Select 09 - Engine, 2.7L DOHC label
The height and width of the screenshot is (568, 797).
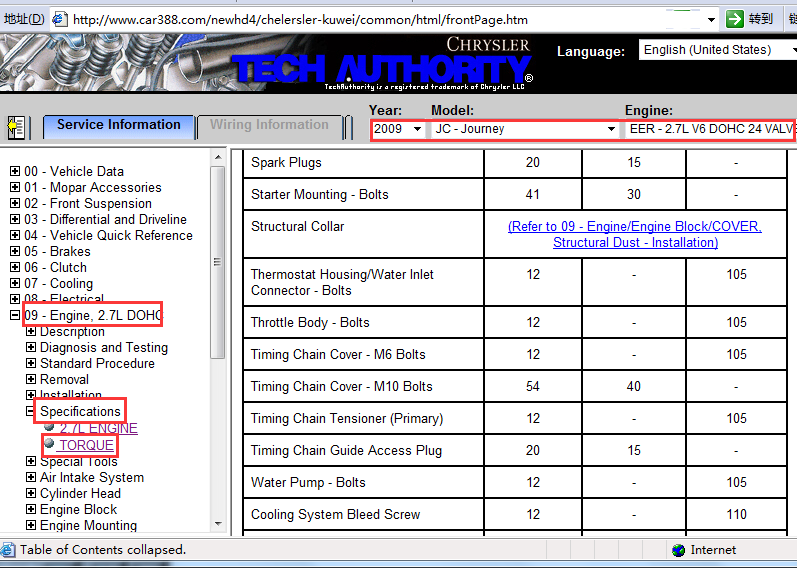pos(93,316)
